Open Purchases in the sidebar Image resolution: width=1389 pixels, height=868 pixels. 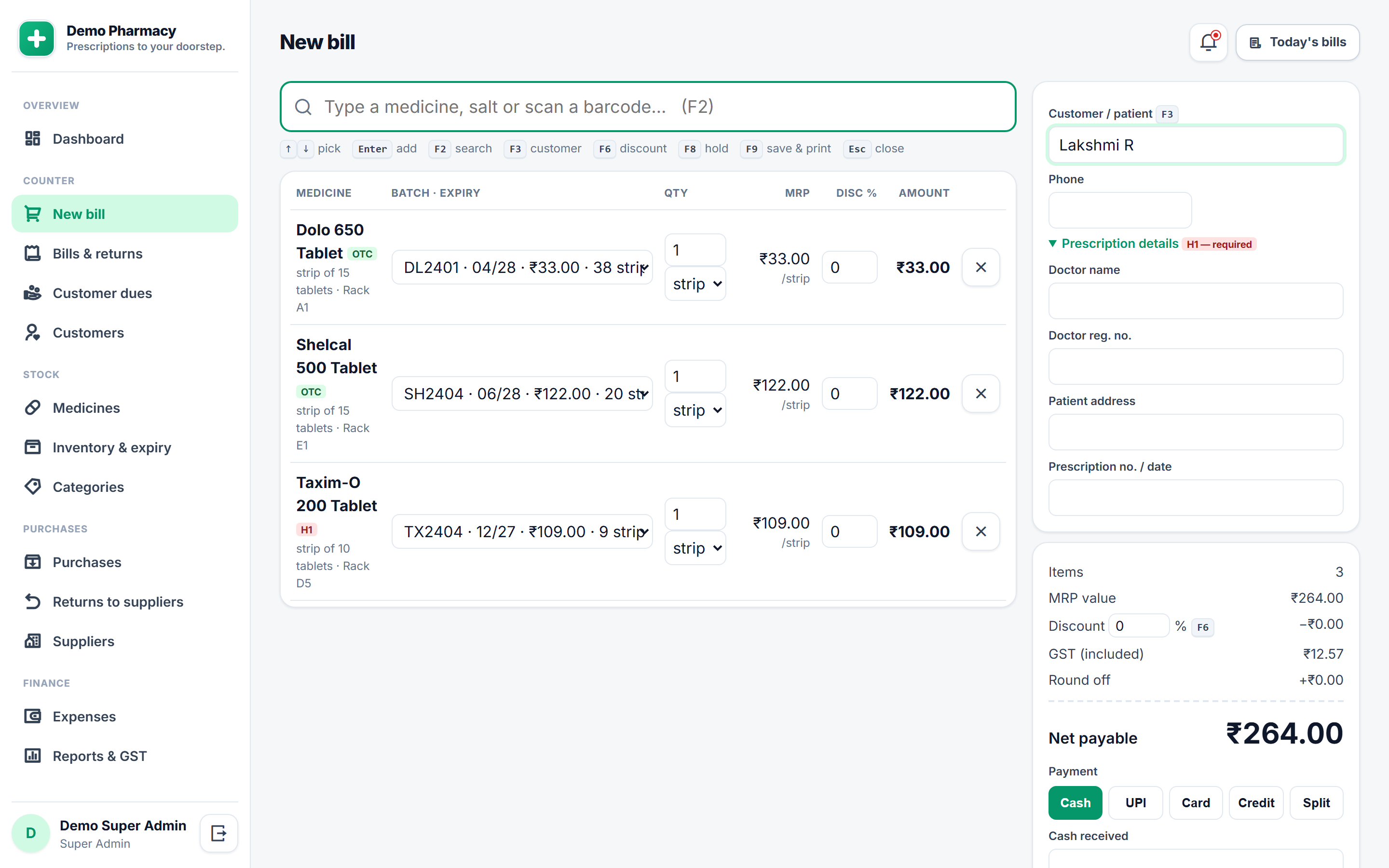point(124,562)
